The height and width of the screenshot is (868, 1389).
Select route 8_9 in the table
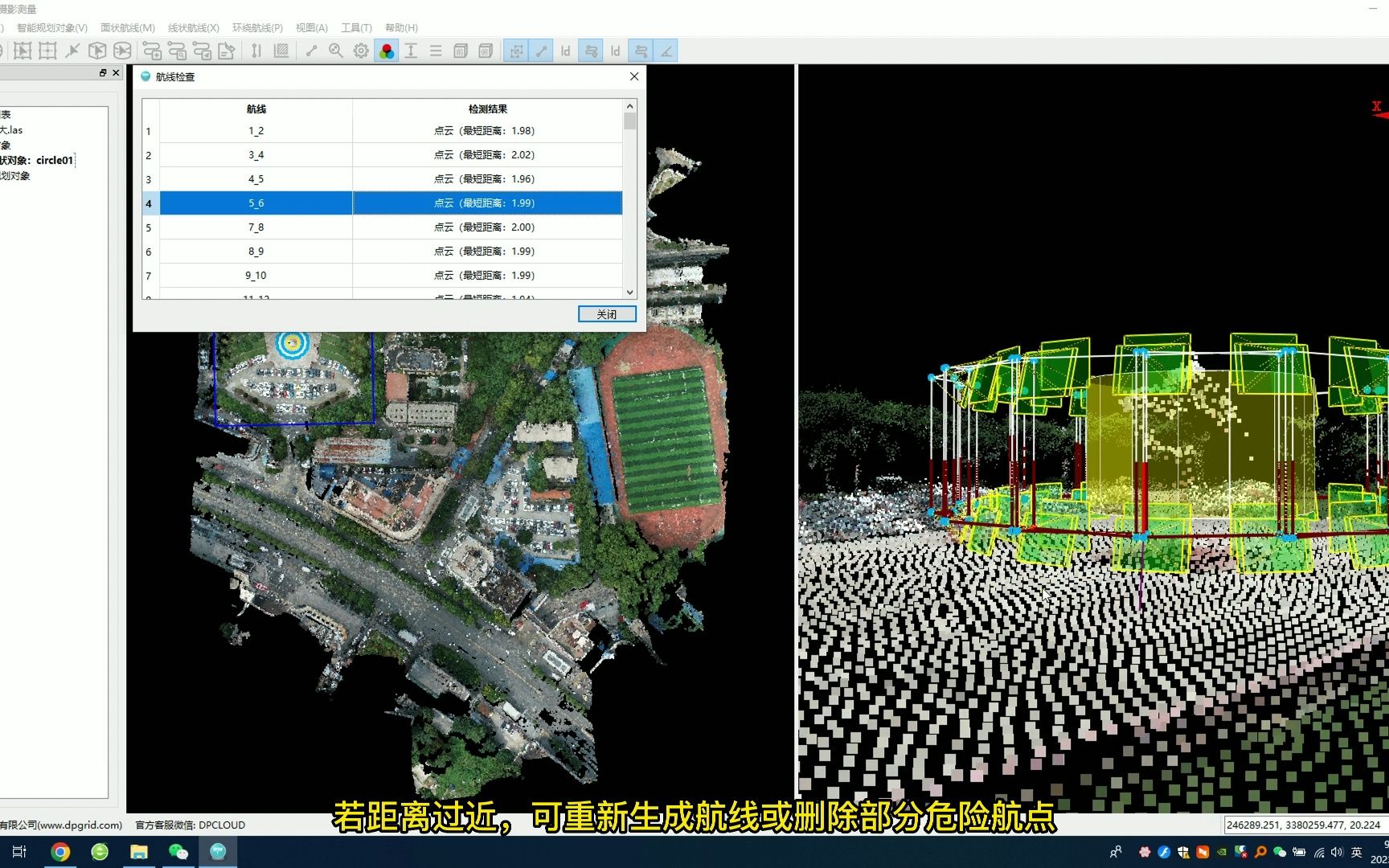pos(256,252)
